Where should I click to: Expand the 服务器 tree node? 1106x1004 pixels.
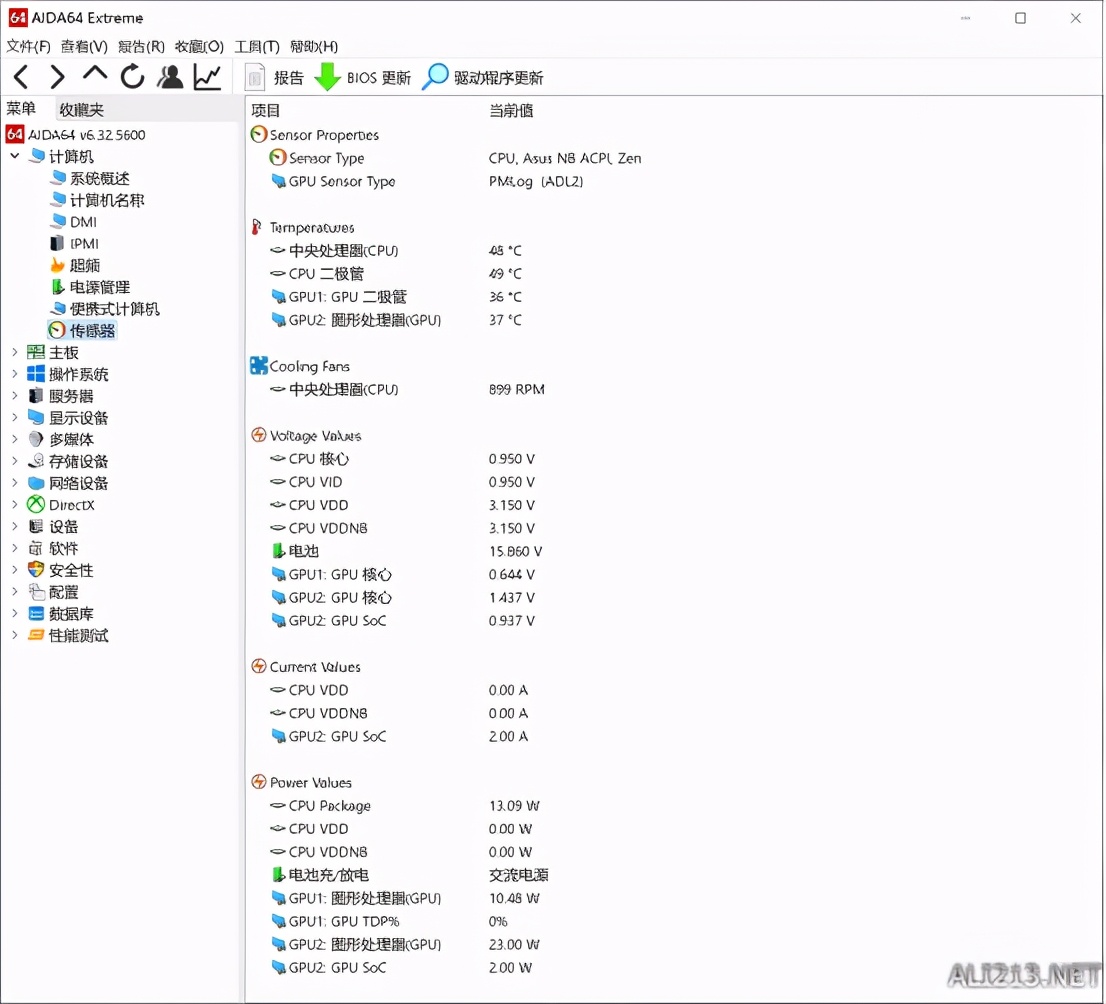point(15,395)
